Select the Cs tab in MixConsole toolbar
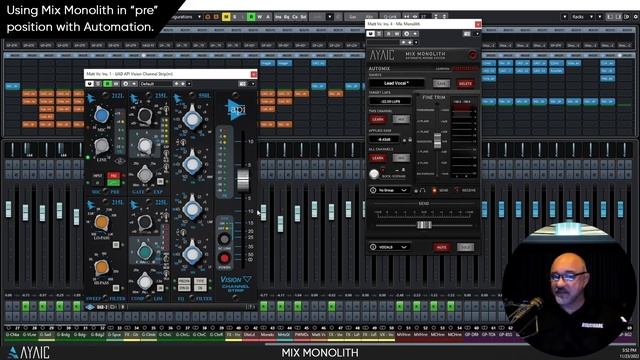Screen dimensions: 640x360 [x=295, y=17]
